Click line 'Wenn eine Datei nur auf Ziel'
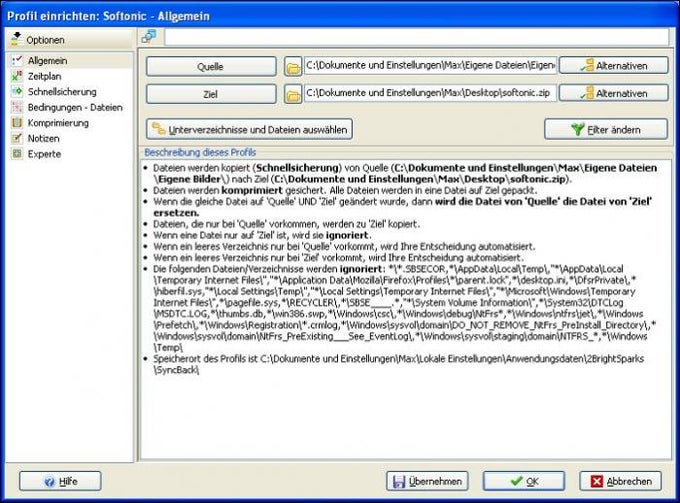Screen dimensions: 680x503 (x=262, y=235)
